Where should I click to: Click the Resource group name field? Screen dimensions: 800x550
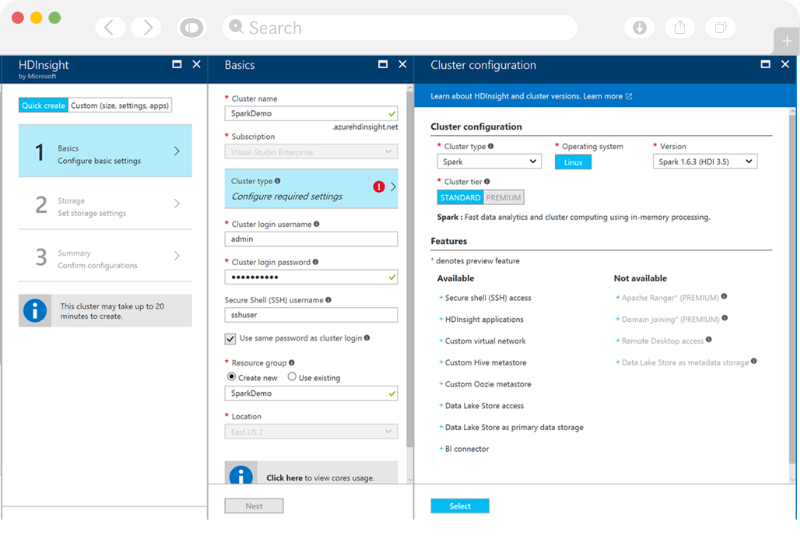311,393
